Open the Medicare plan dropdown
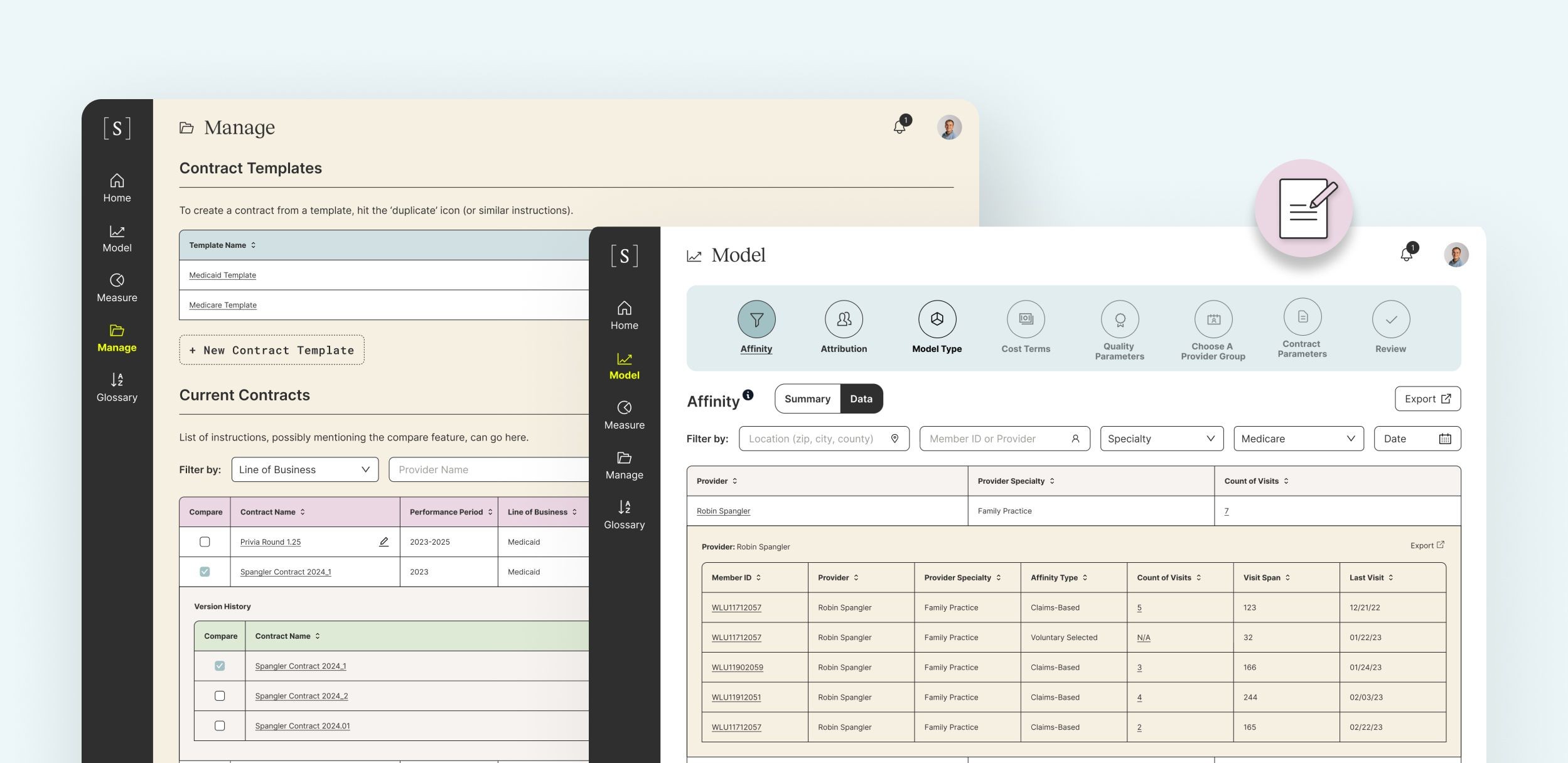Viewport: 1568px width, 763px height. [1299, 438]
